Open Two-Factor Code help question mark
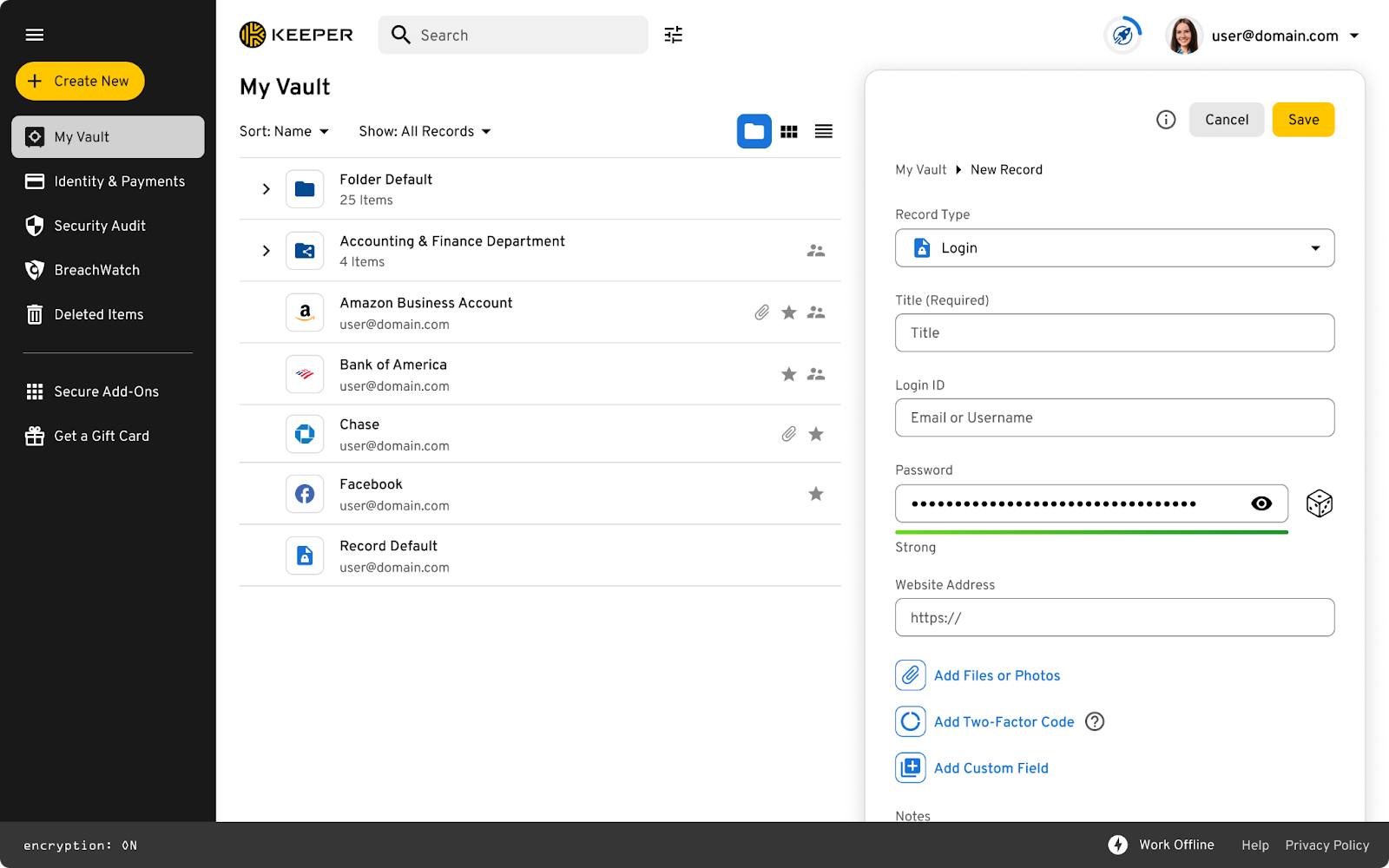Viewport: 1389px width, 868px height. pos(1096,721)
